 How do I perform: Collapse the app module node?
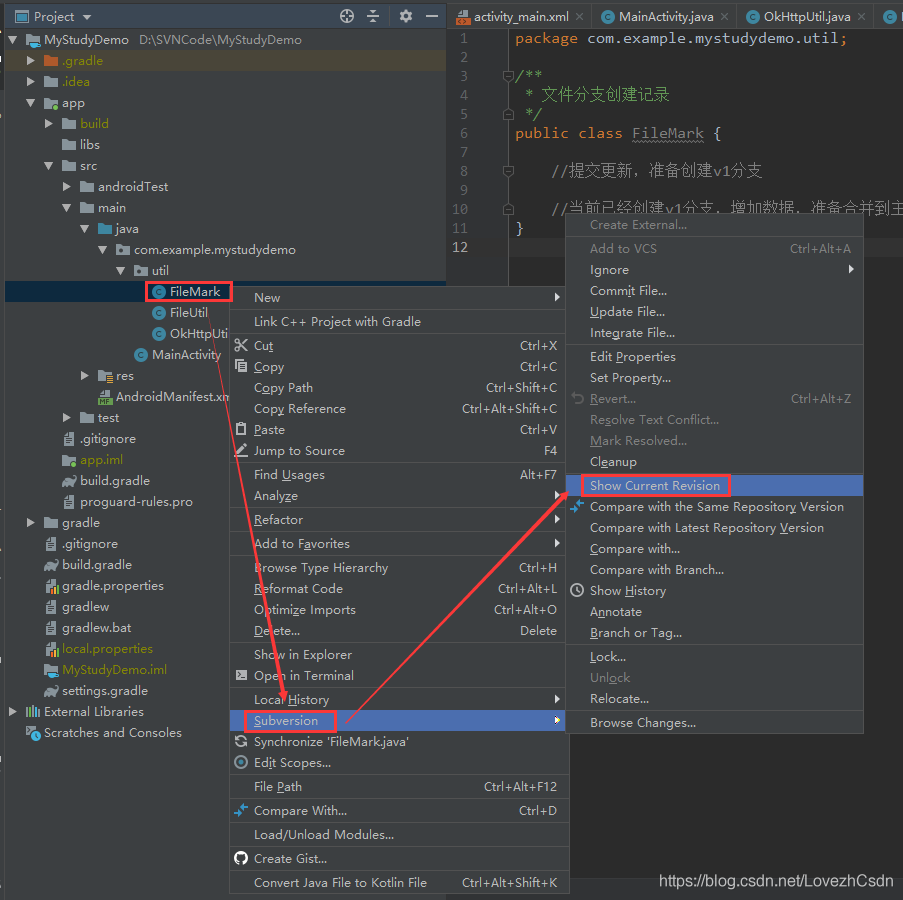point(31,102)
